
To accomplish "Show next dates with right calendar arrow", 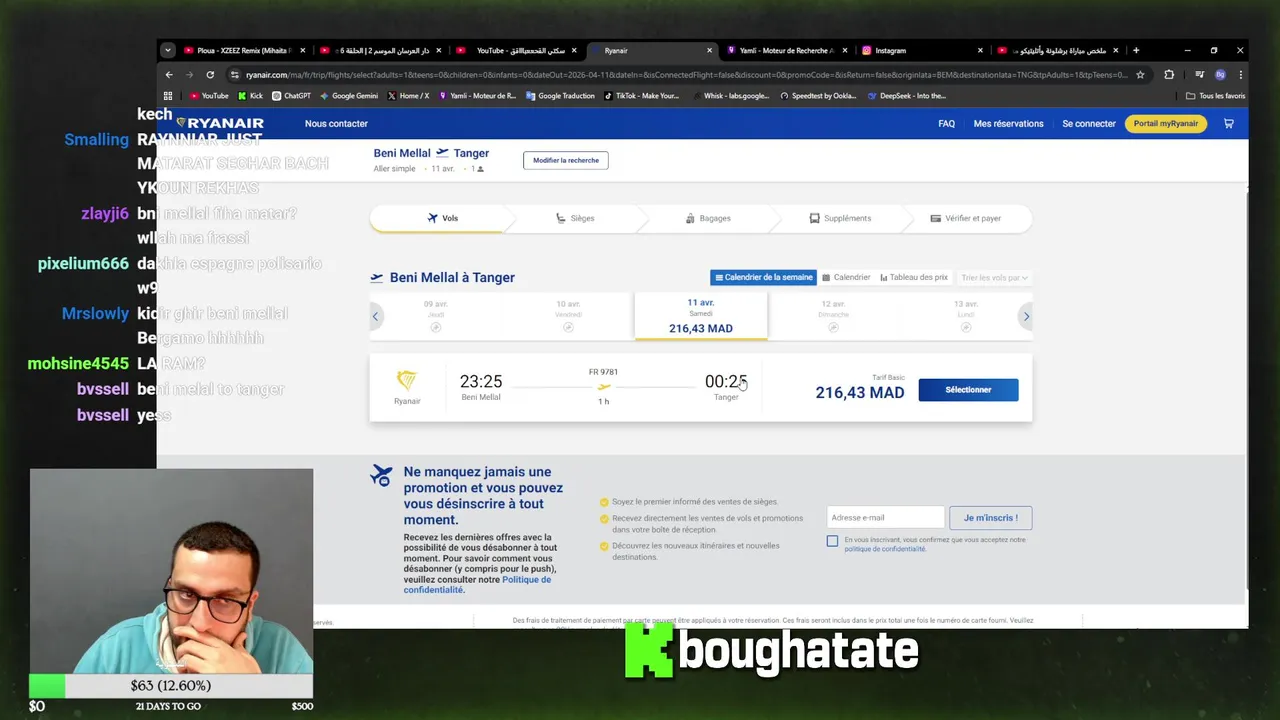I will click(1026, 317).
